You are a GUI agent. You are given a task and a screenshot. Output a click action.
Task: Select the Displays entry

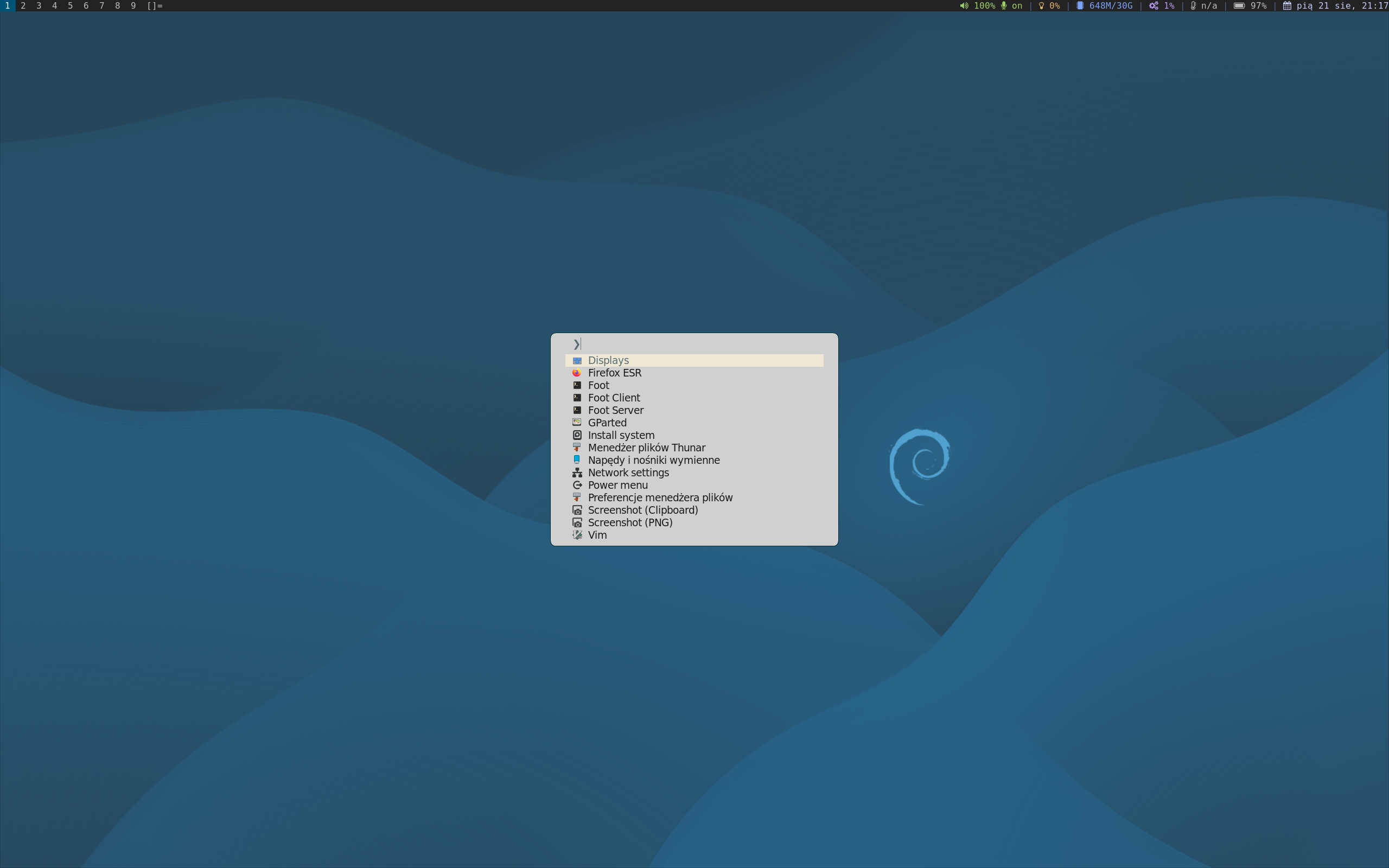point(694,361)
